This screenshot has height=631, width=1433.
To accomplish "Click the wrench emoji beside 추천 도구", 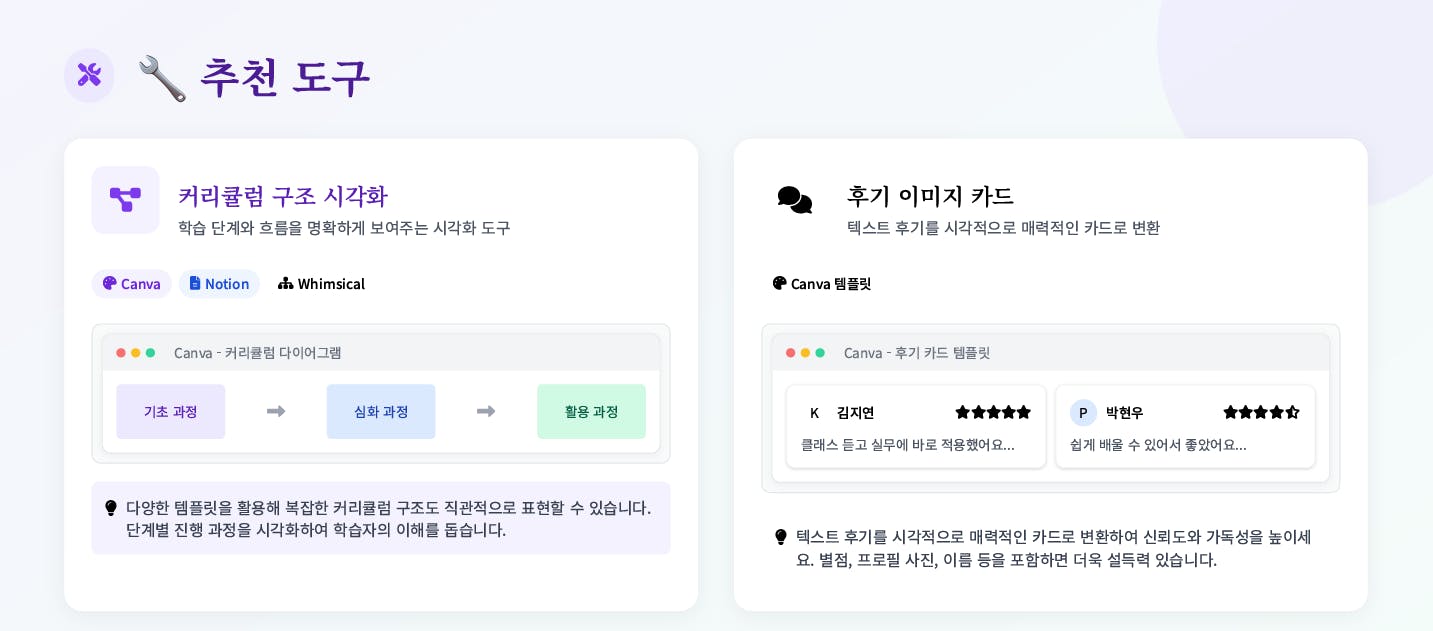I will tap(162, 78).
